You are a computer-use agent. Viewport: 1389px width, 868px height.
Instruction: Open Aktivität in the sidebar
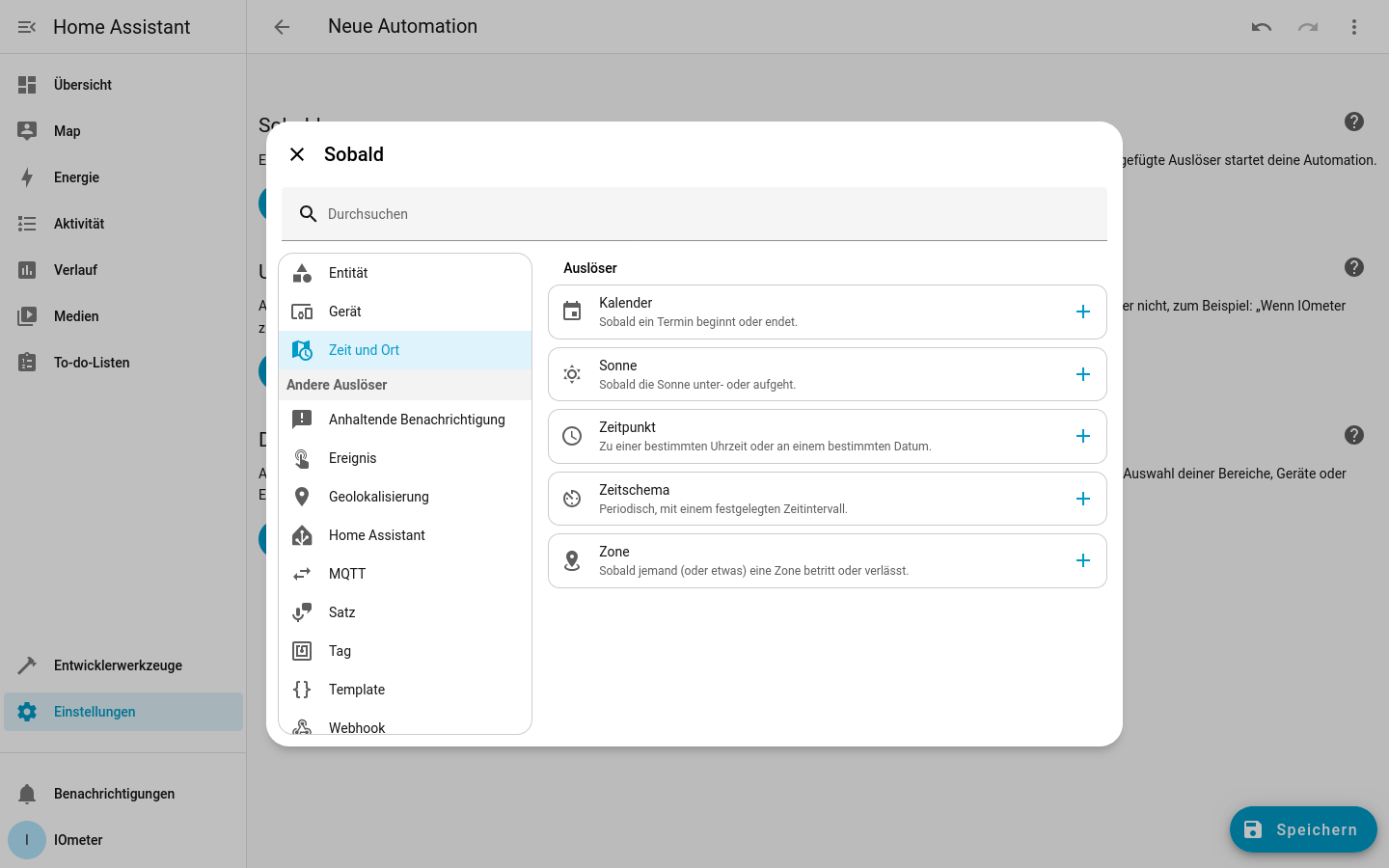pos(123,224)
